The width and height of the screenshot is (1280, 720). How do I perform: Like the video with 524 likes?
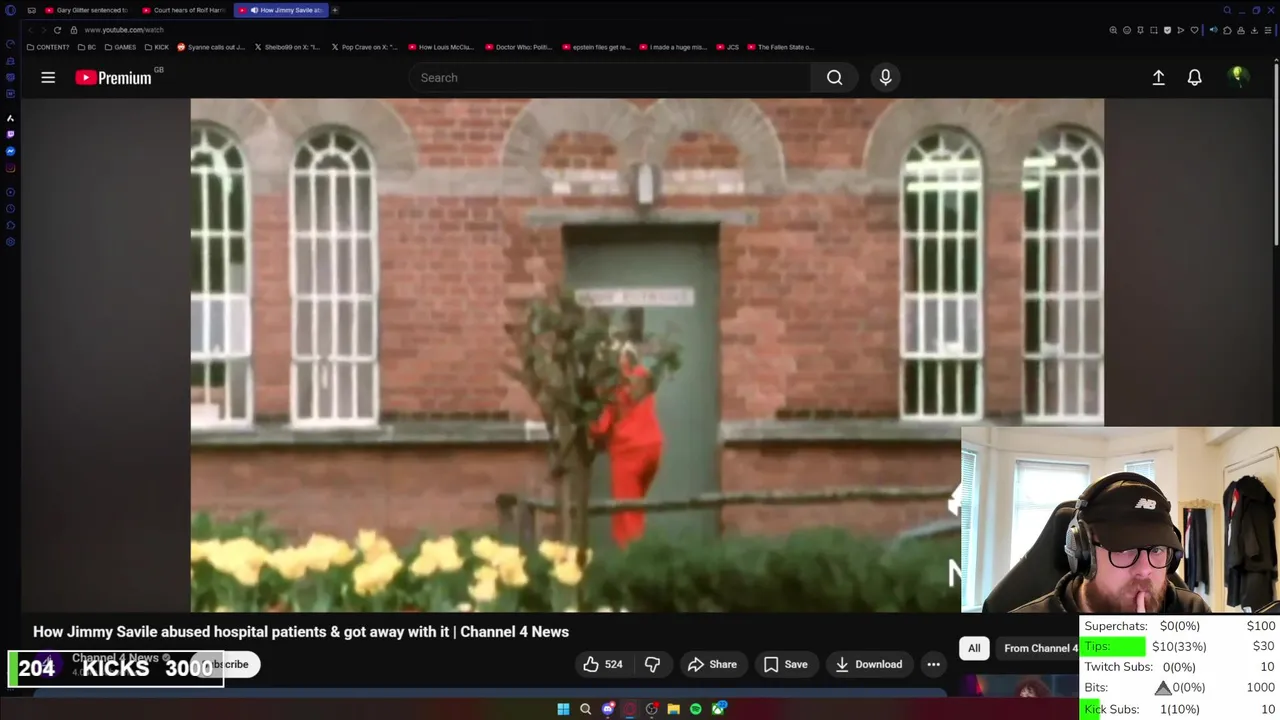(x=602, y=664)
